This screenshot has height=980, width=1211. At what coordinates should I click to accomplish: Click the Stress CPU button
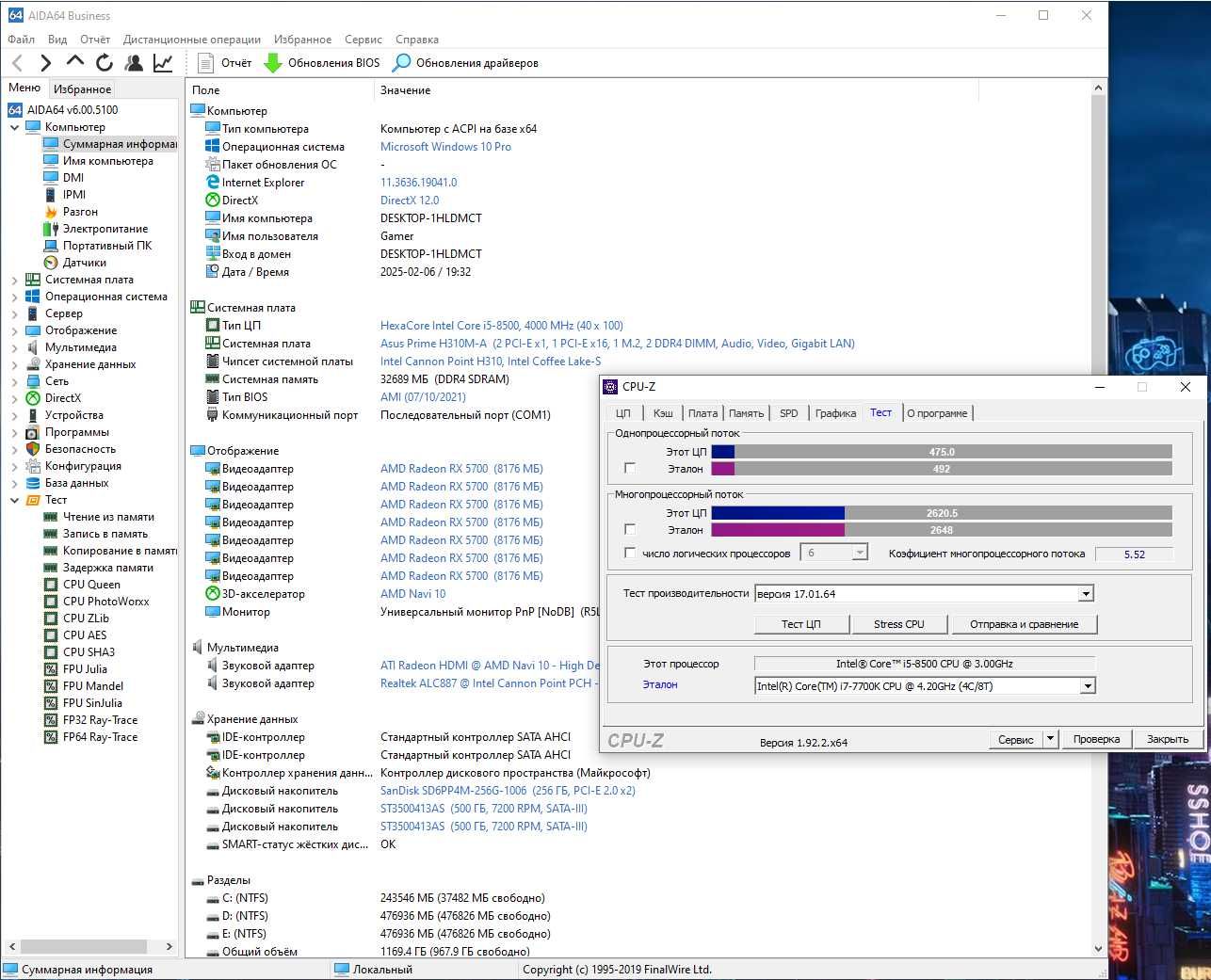point(899,624)
